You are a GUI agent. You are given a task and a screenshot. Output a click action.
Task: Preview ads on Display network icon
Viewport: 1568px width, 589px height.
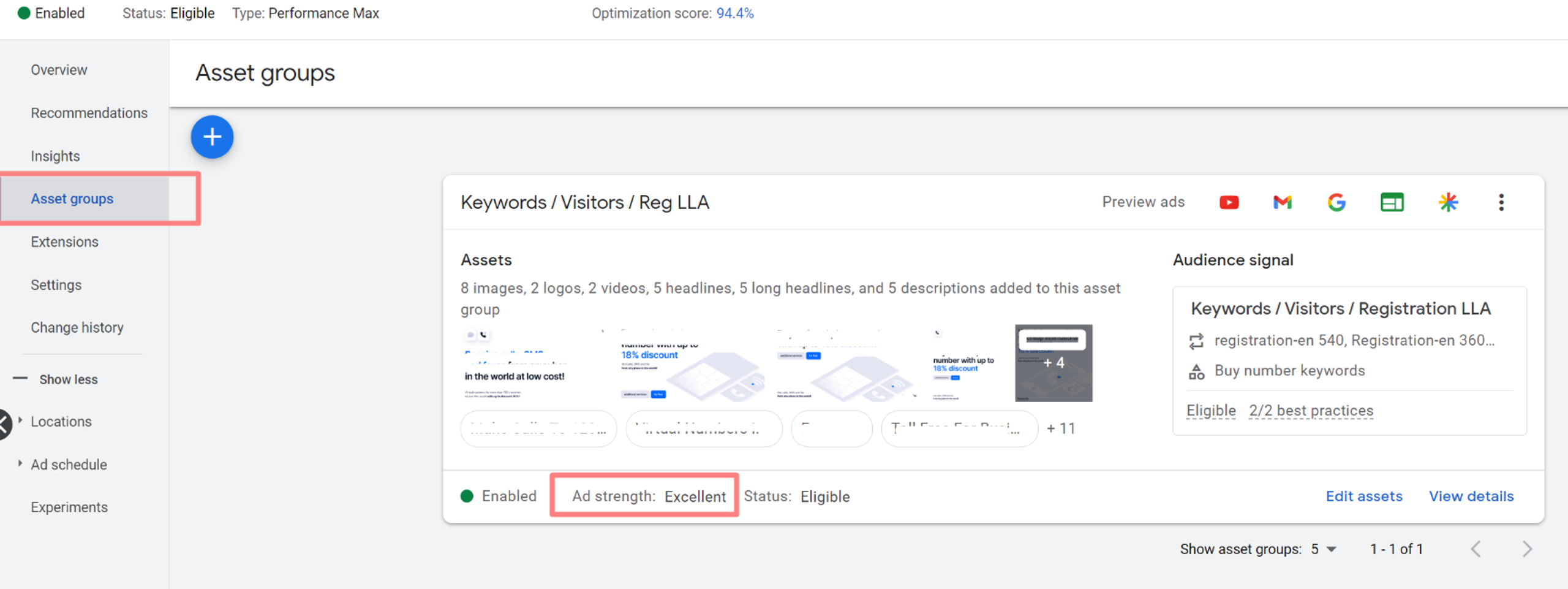coord(1392,202)
